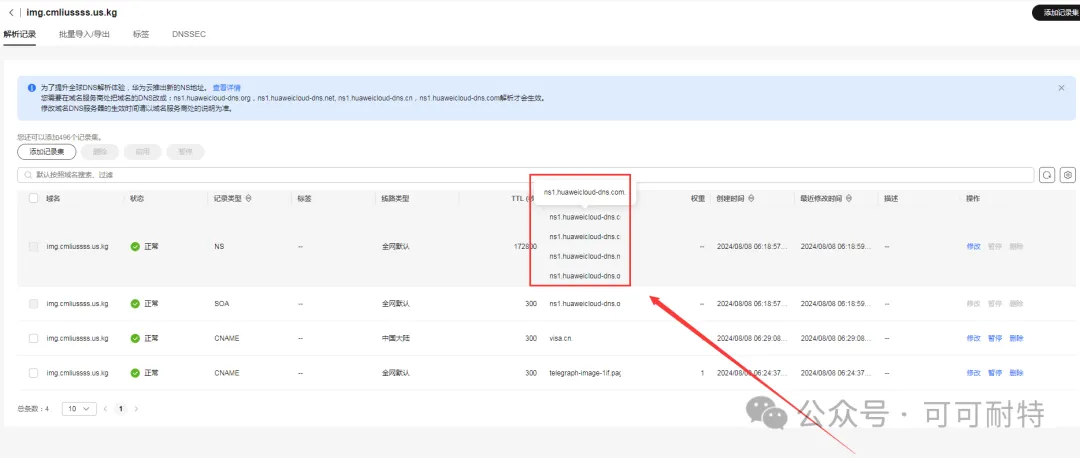Go to previous page arrow in pagination
This screenshot has width=1080, height=458.
click(105, 408)
